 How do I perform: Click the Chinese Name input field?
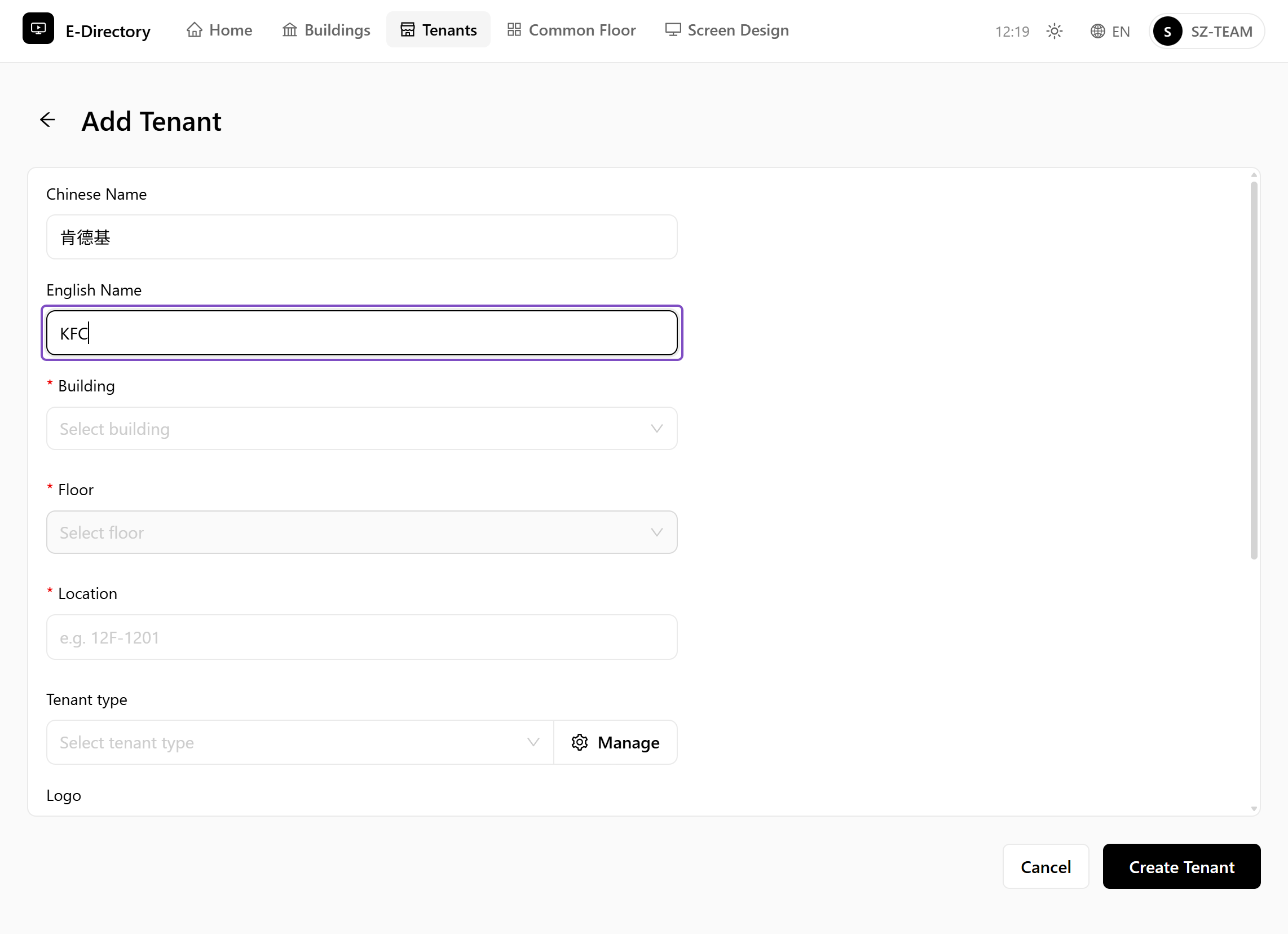click(361, 237)
